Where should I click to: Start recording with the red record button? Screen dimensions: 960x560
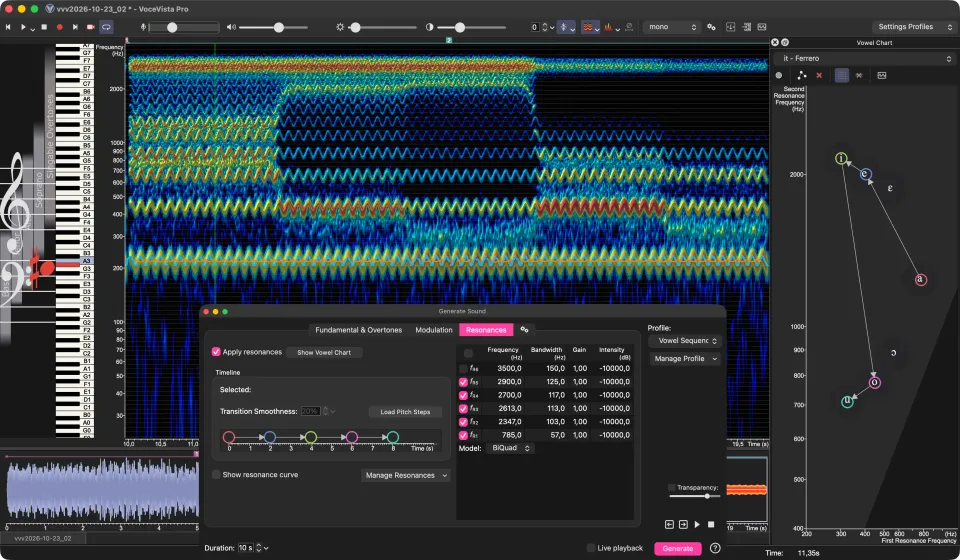tap(59, 27)
